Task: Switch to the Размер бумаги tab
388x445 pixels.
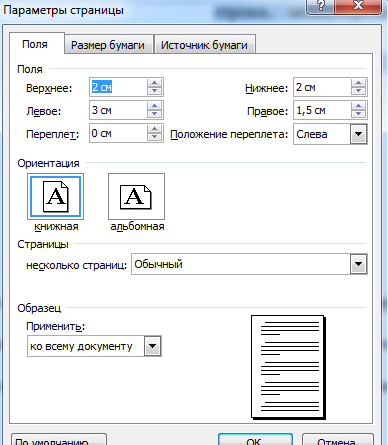Action: tap(108, 45)
